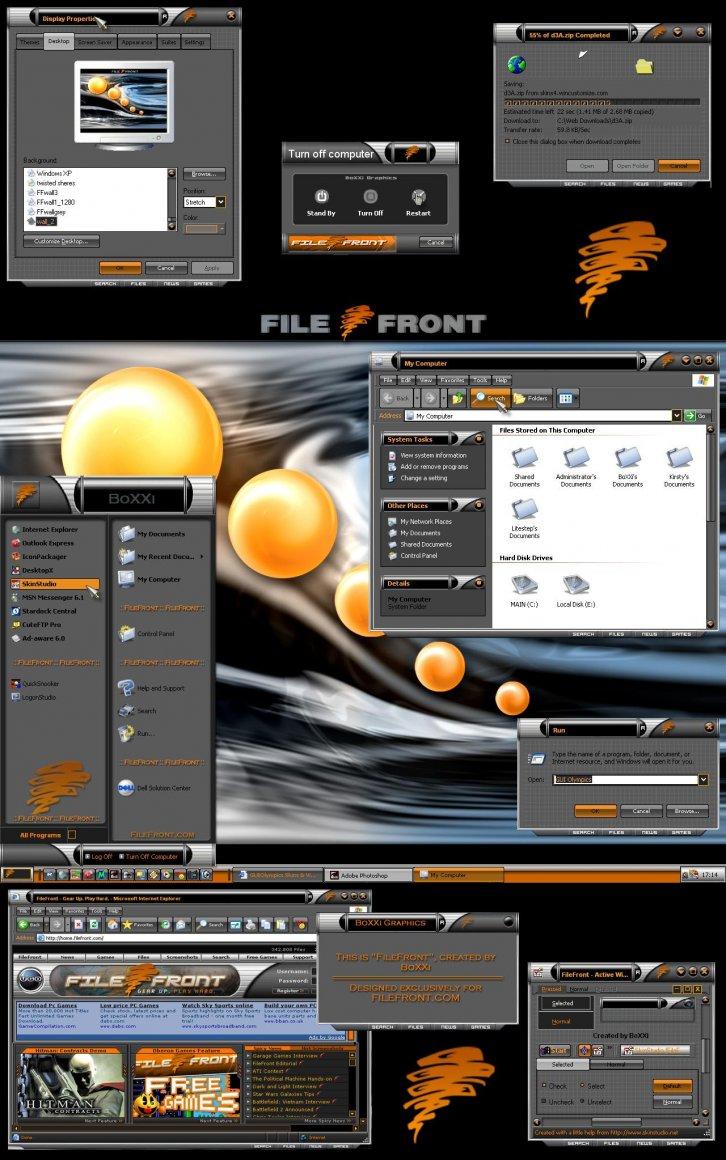
Task: Click the Adobe Photoshop taskbar button
Action: tap(367, 875)
